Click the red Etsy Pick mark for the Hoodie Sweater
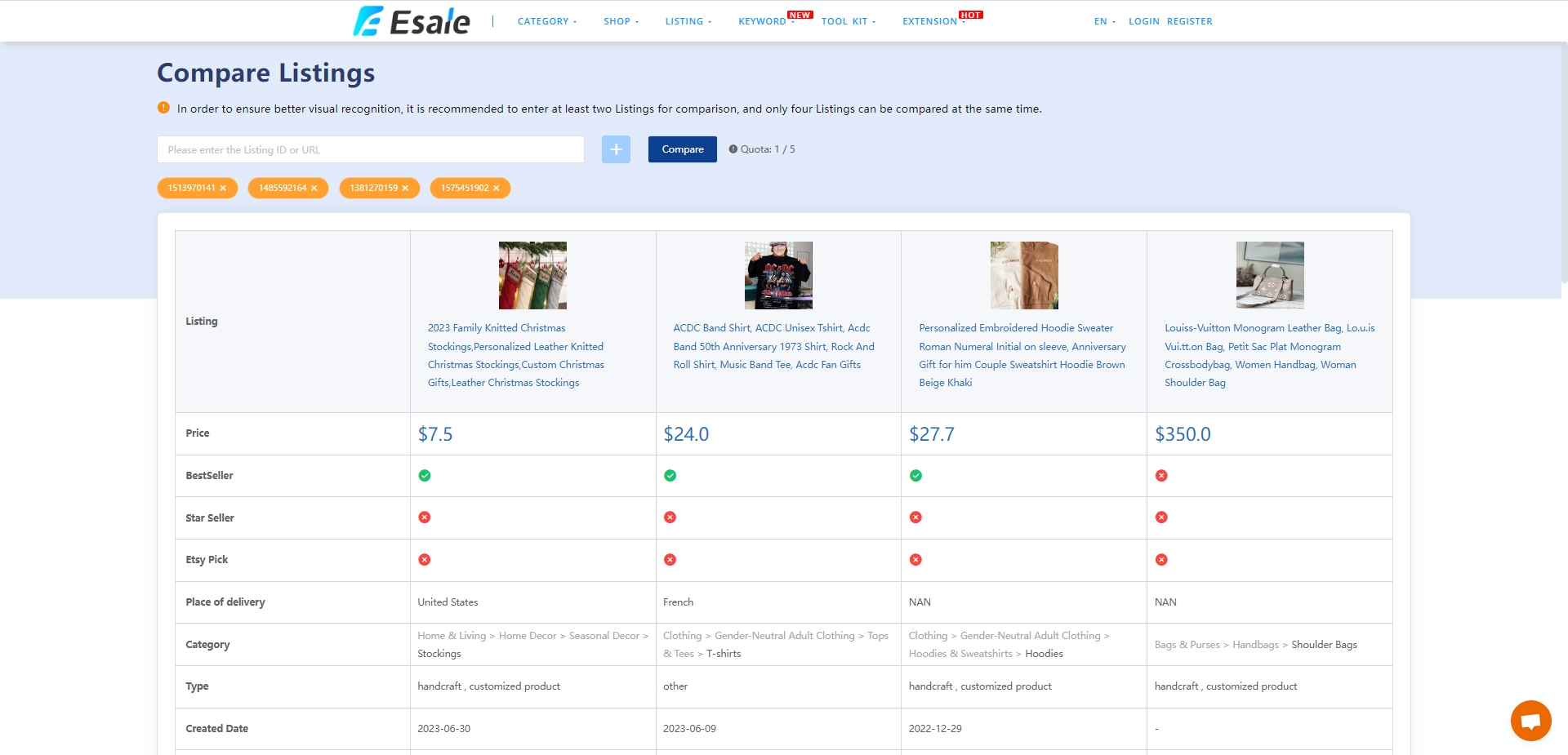Image resolution: width=1568 pixels, height=755 pixels. tap(916, 560)
